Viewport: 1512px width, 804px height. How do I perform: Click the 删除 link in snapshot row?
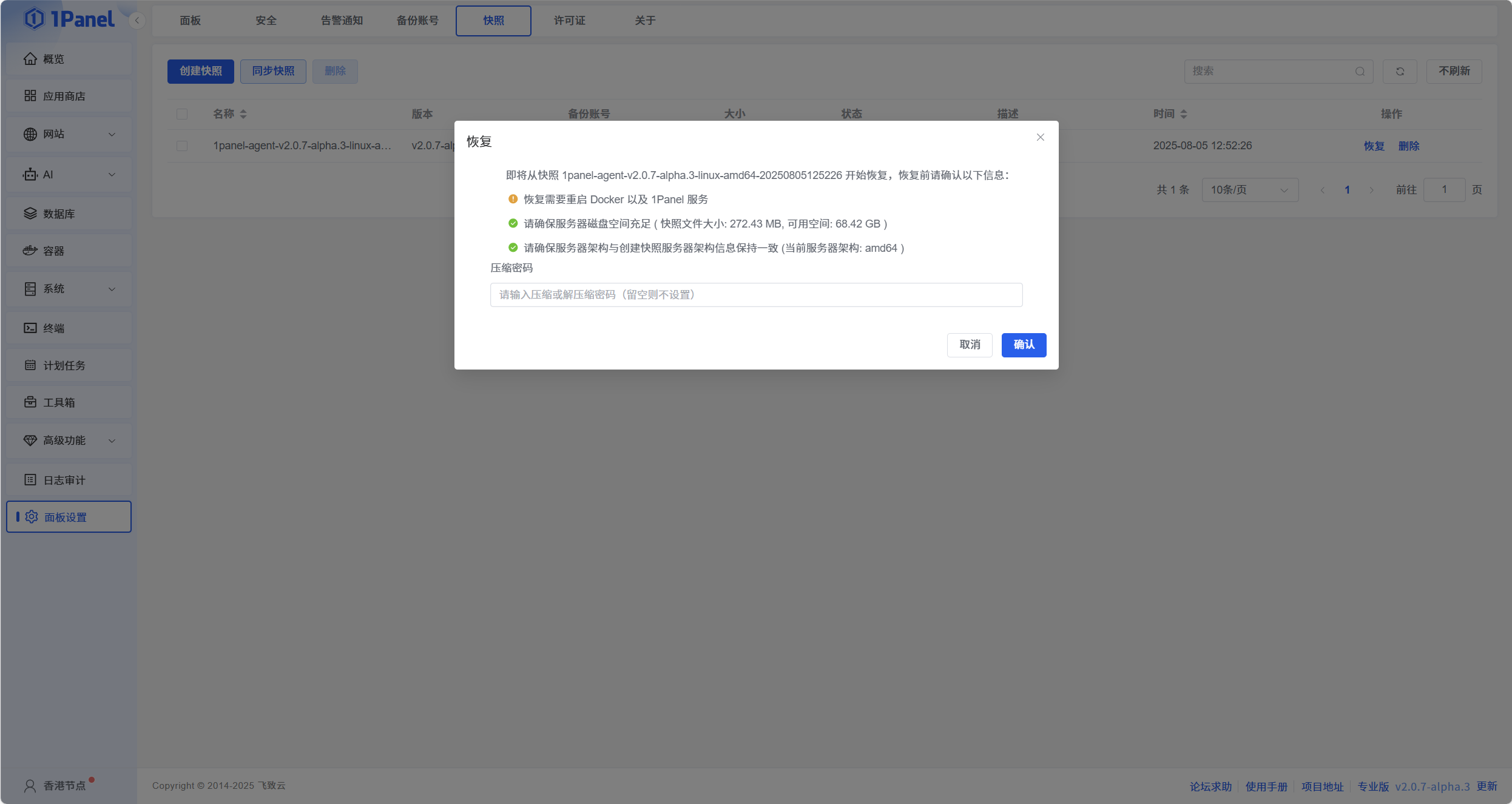[1409, 146]
